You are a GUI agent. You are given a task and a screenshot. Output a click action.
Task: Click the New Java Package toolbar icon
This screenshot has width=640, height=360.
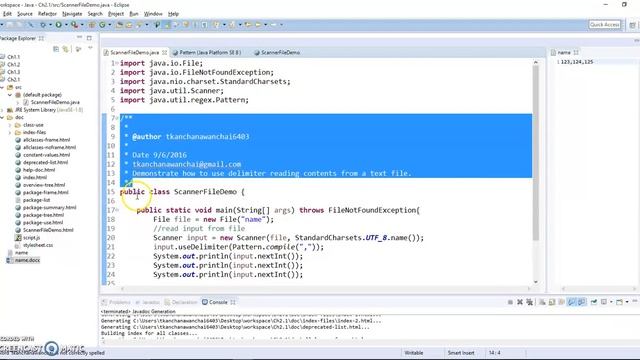[92, 25]
